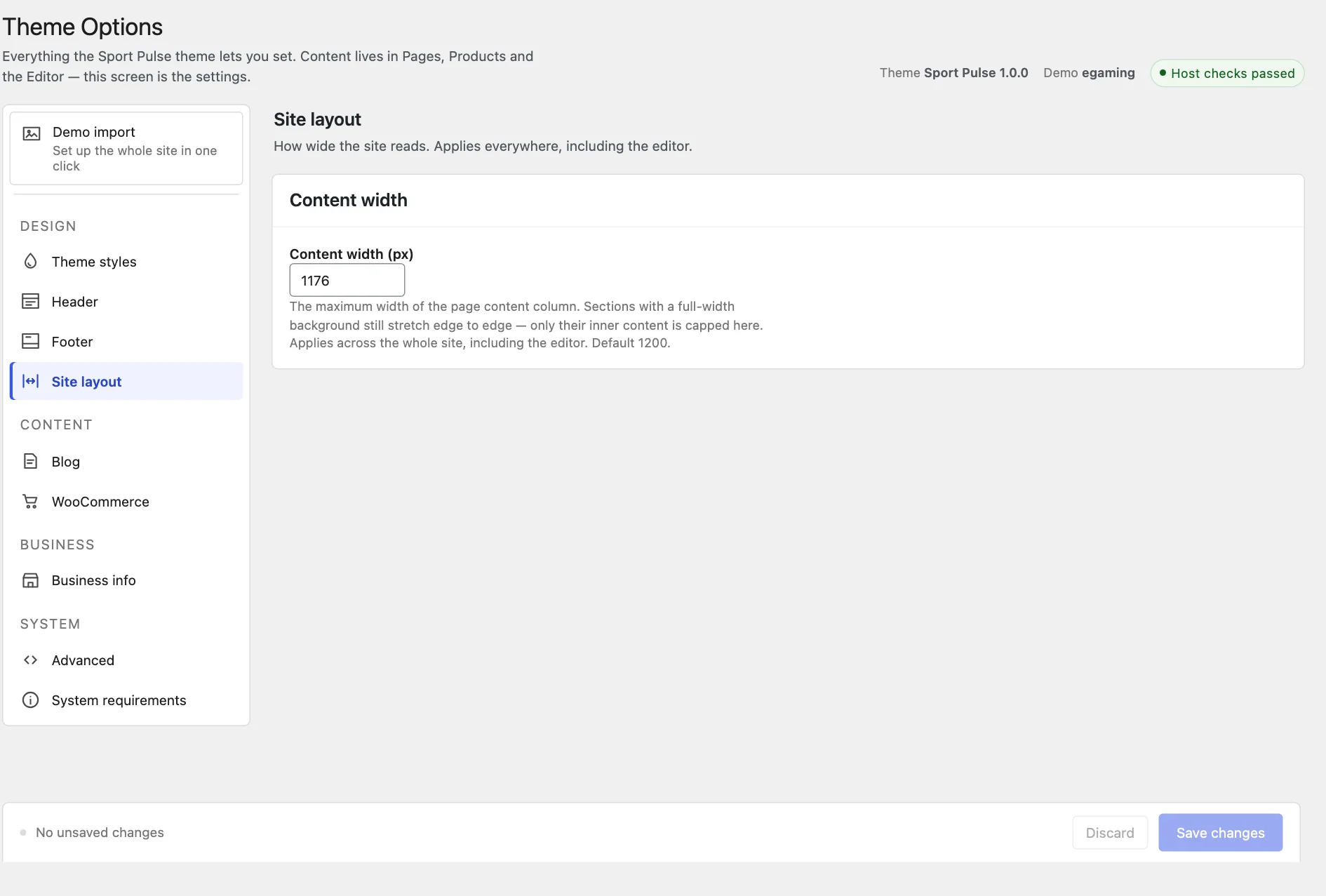Click the Theme styles droplet icon

click(30, 262)
